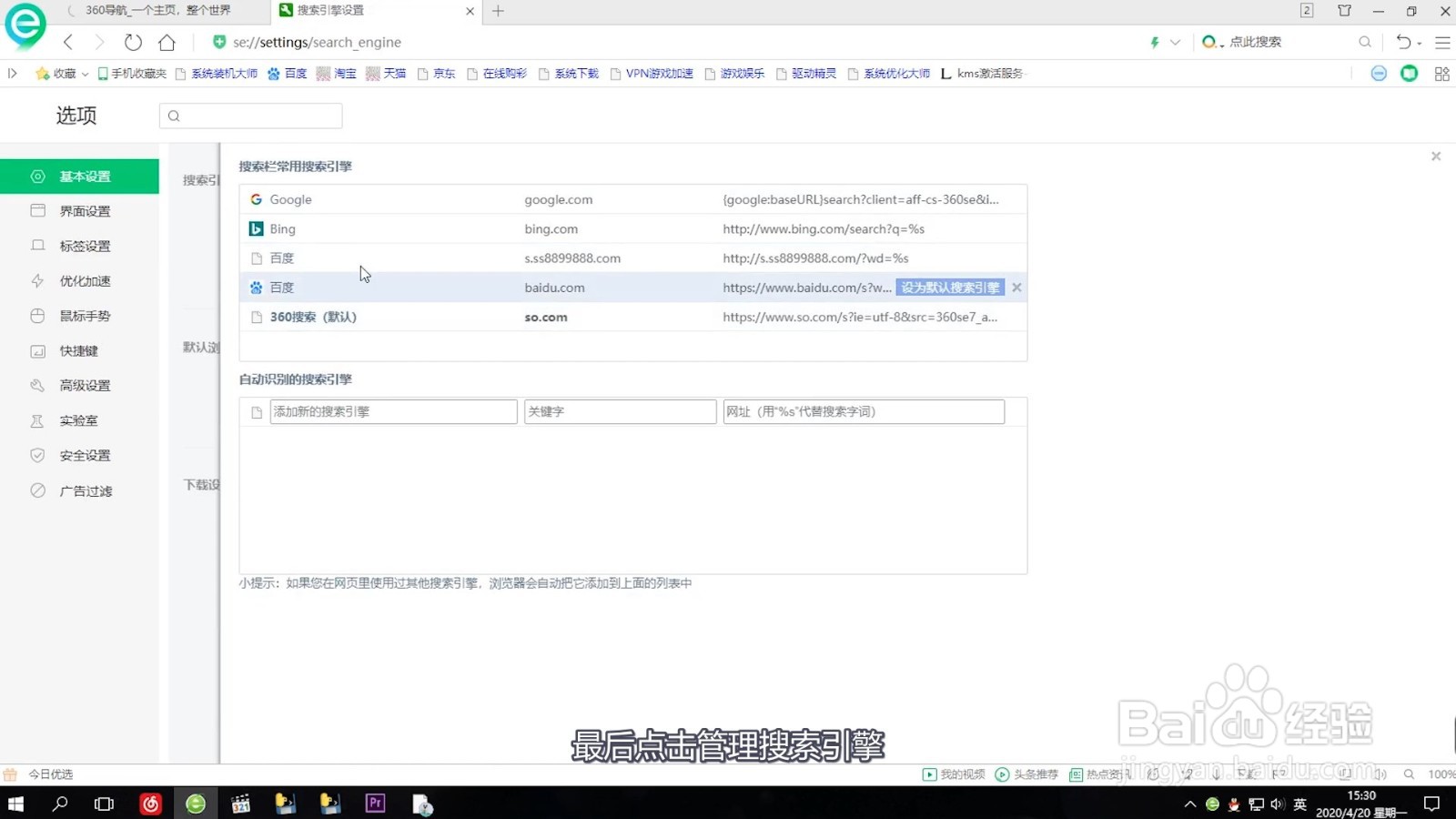Open the hamburger main menu

pos(1442,42)
